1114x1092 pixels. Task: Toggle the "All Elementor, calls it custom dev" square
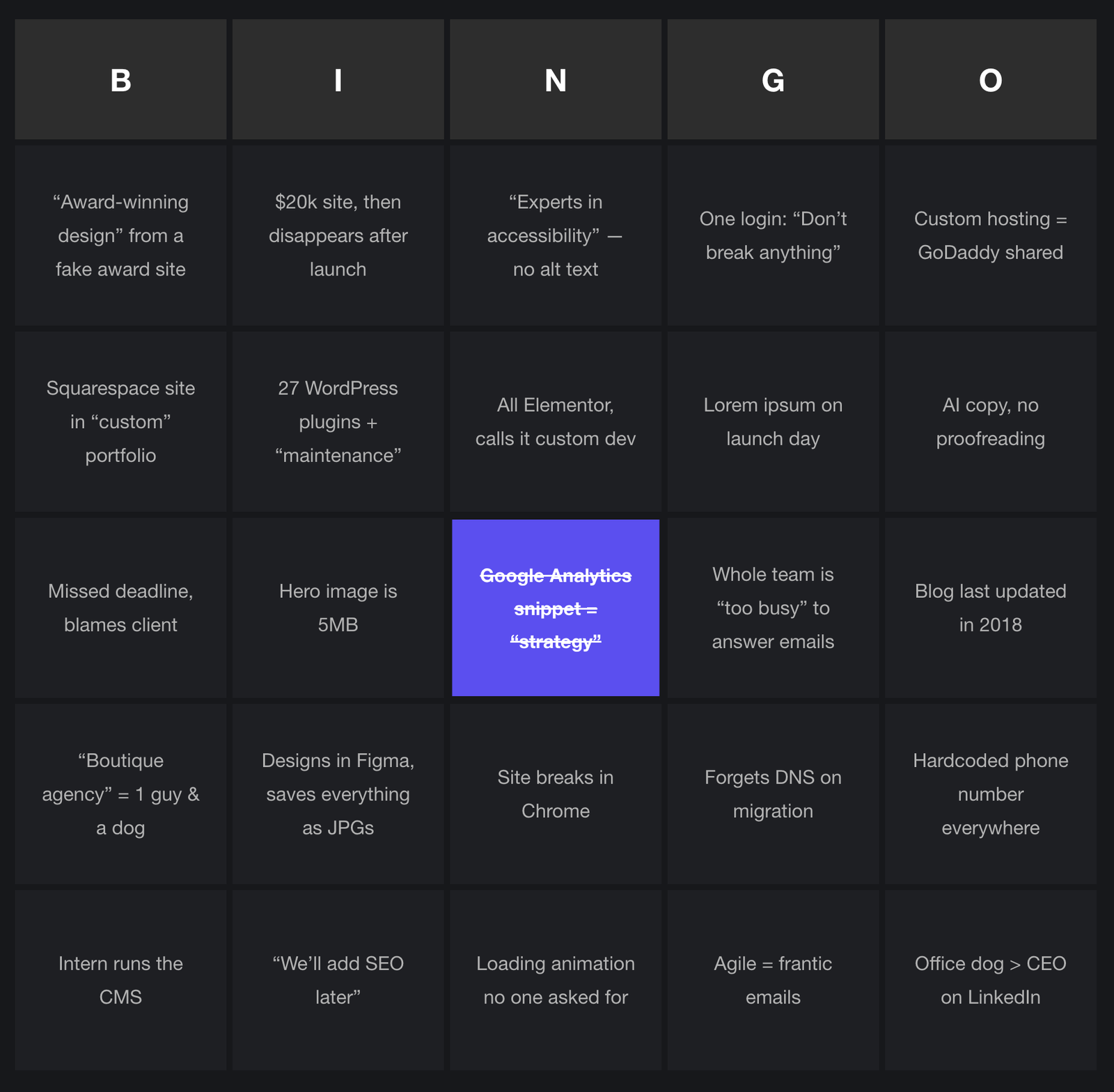556,422
